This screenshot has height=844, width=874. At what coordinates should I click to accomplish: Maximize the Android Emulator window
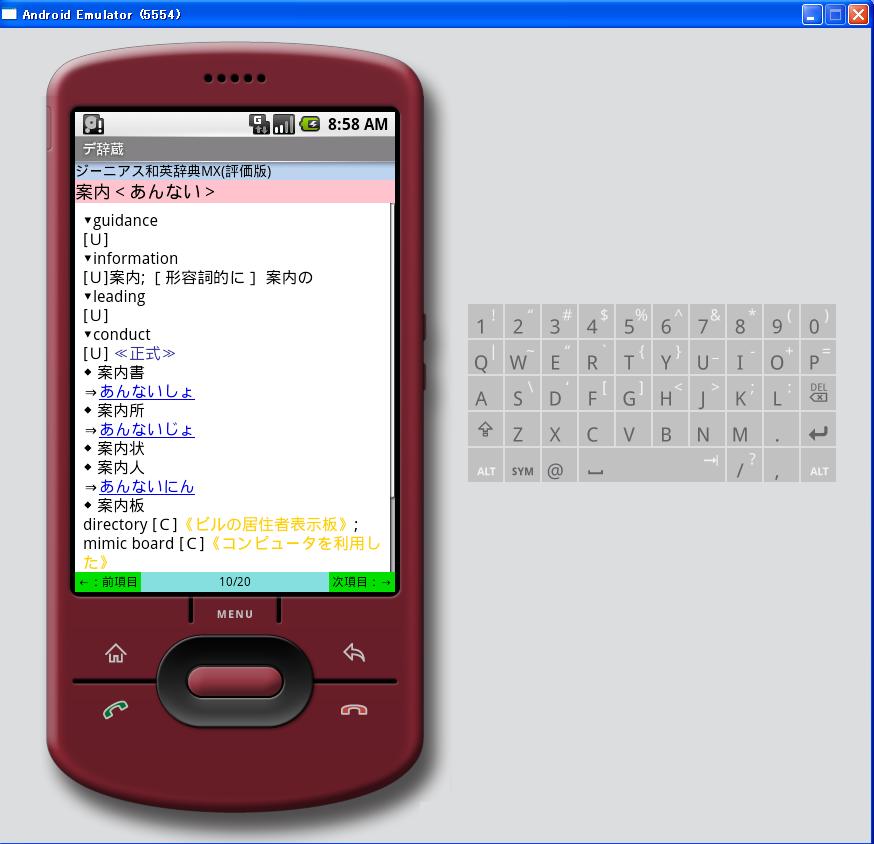pyautogui.click(x=835, y=14)
